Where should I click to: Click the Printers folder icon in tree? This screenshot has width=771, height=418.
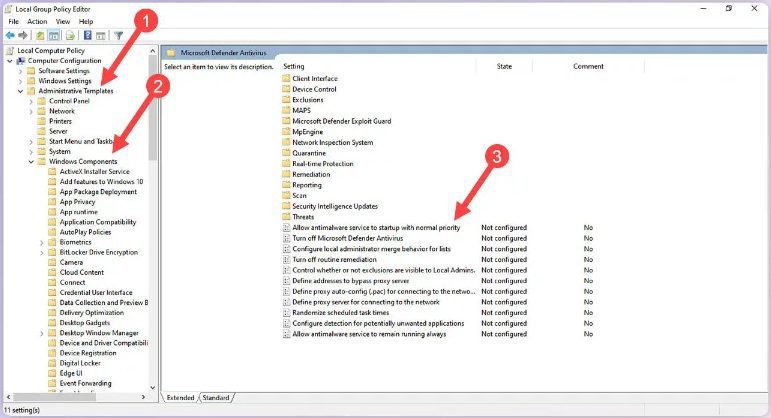pyautogui.click(x=42, y=121)
